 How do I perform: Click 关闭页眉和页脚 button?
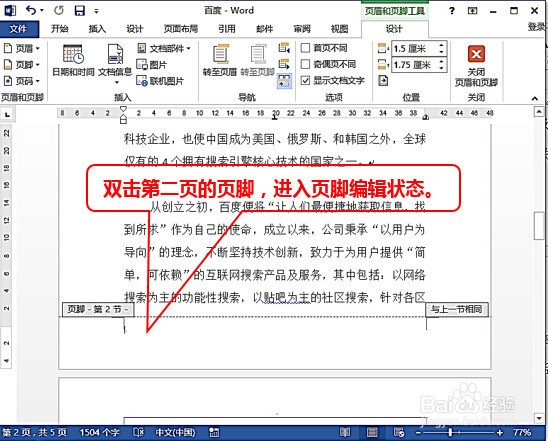(x=476, y=66)
